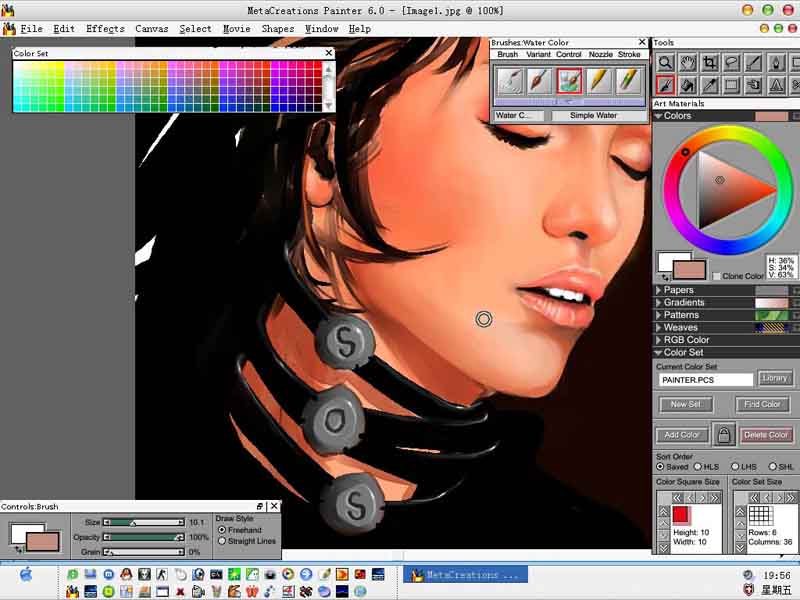Open the Simple Water variant dropdown
The width and height of the screenshot is (800, 600).
599,115
